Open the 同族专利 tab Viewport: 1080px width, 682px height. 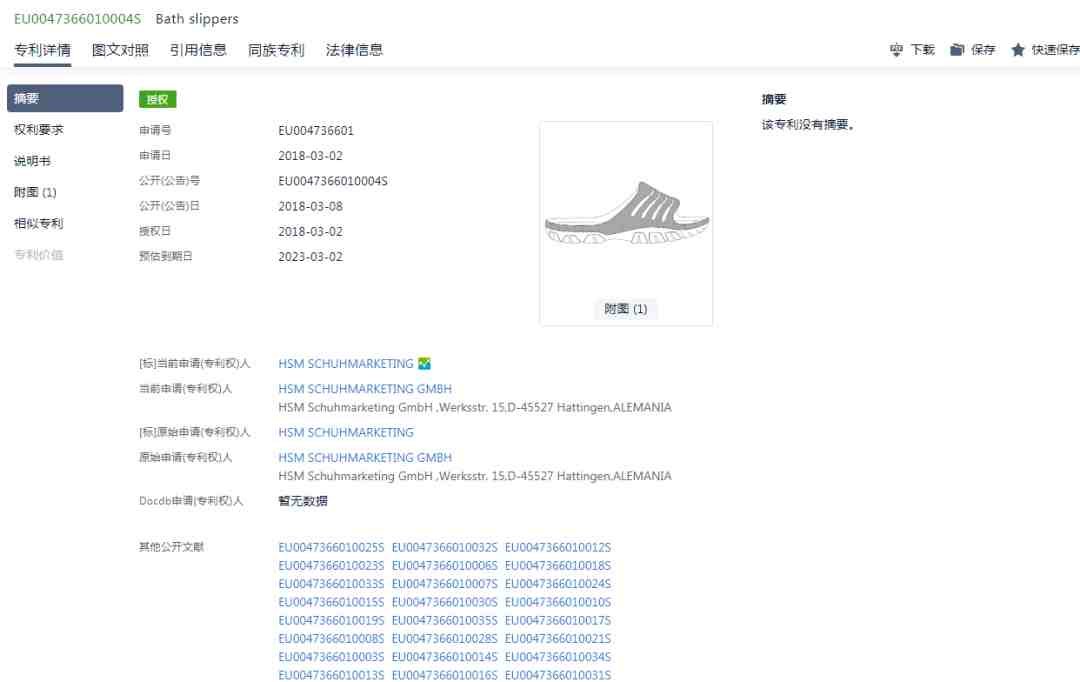[x=276, y=50]
